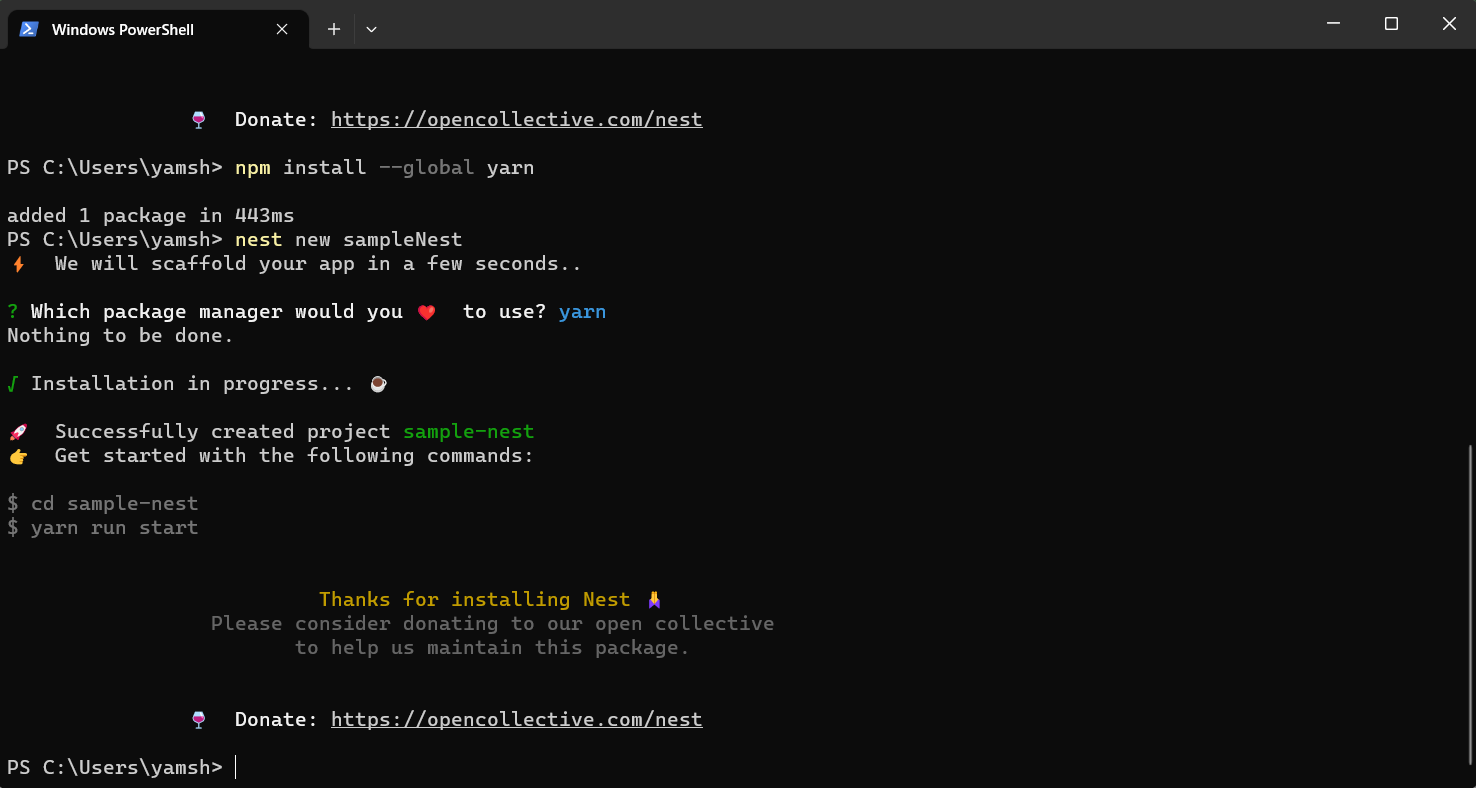Click 'Thanks for installing Nest' text
Viewport: 1476px width, 788px height.
(x=475, y=599)
